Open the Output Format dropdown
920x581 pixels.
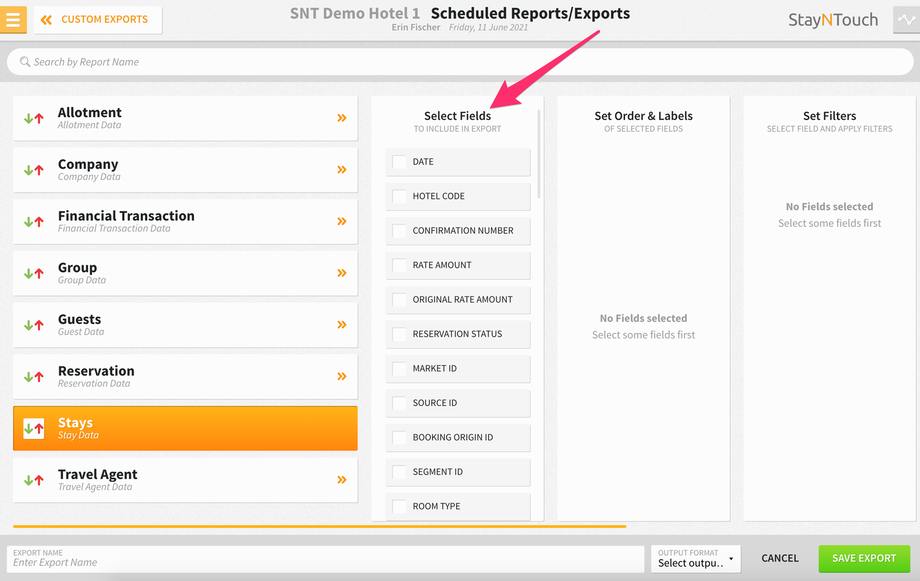click(696, 559)
